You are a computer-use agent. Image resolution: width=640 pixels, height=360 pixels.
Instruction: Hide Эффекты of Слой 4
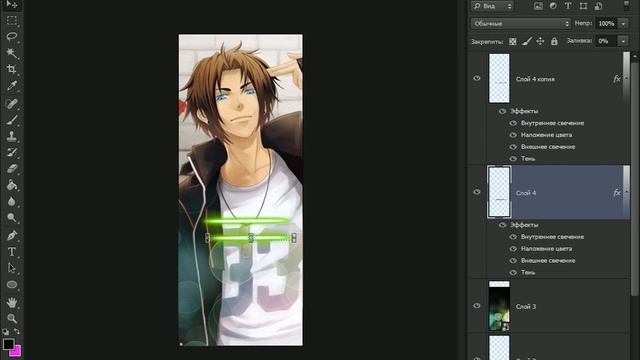point(502,225)
